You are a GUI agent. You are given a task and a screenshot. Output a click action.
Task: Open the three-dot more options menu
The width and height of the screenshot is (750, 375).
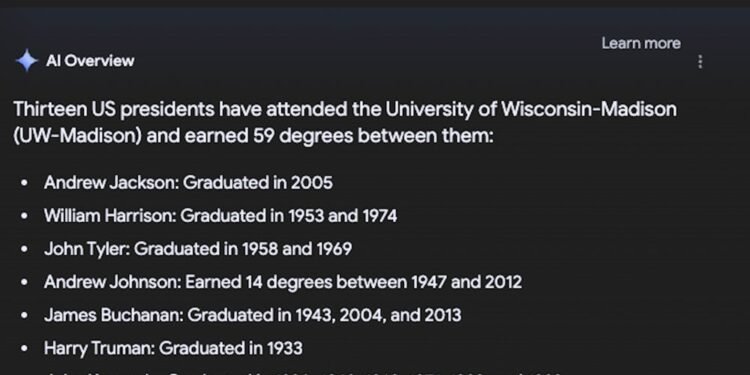pyautogui.click(x=700, y=62)
